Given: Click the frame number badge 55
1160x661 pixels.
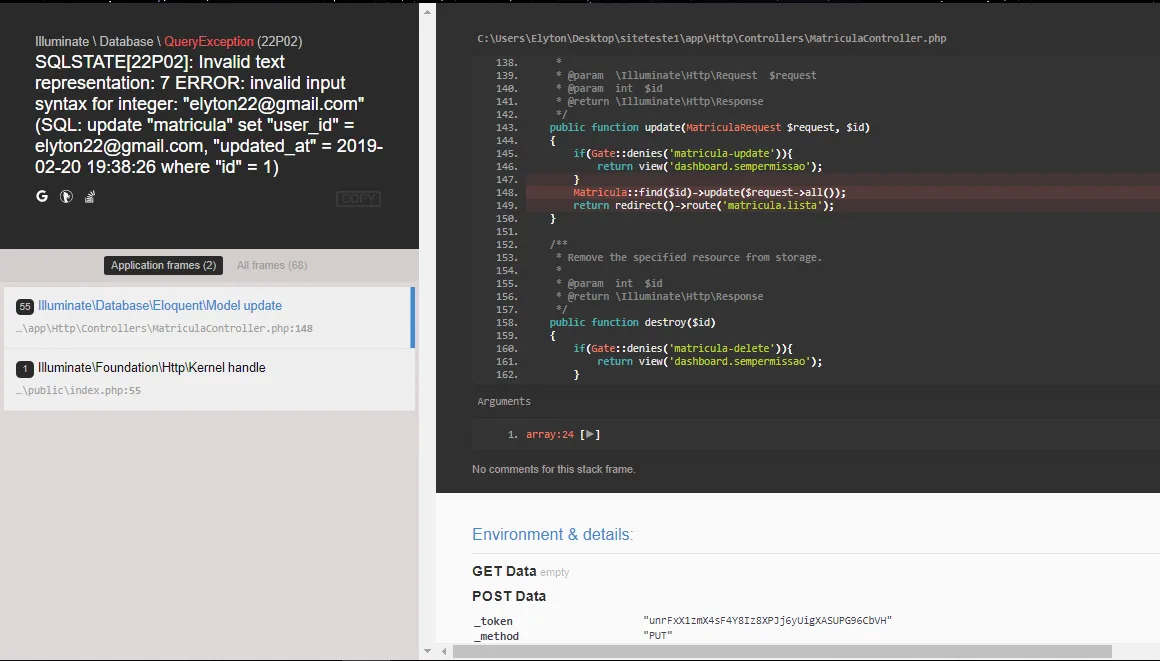Looking at the screenshot, I should point(25,305).
